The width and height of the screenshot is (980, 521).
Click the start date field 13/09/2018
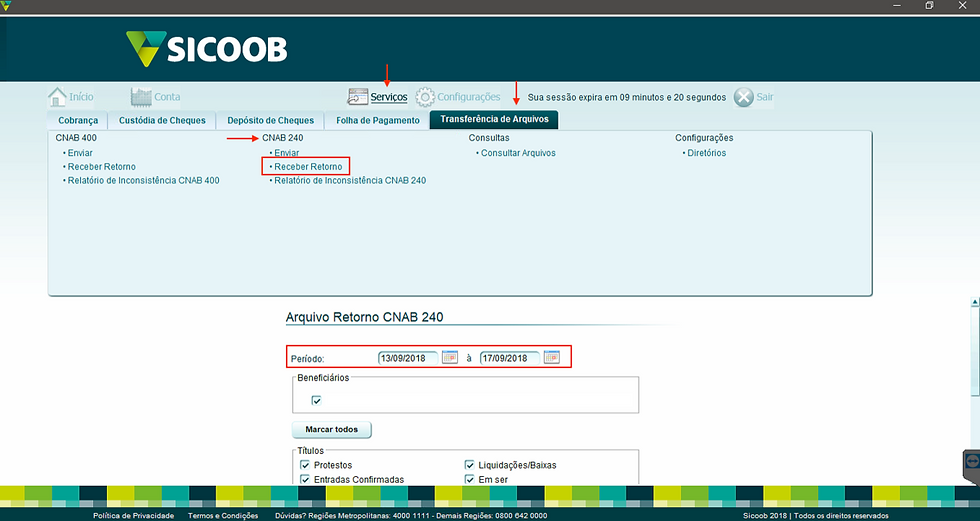(408, 358)
